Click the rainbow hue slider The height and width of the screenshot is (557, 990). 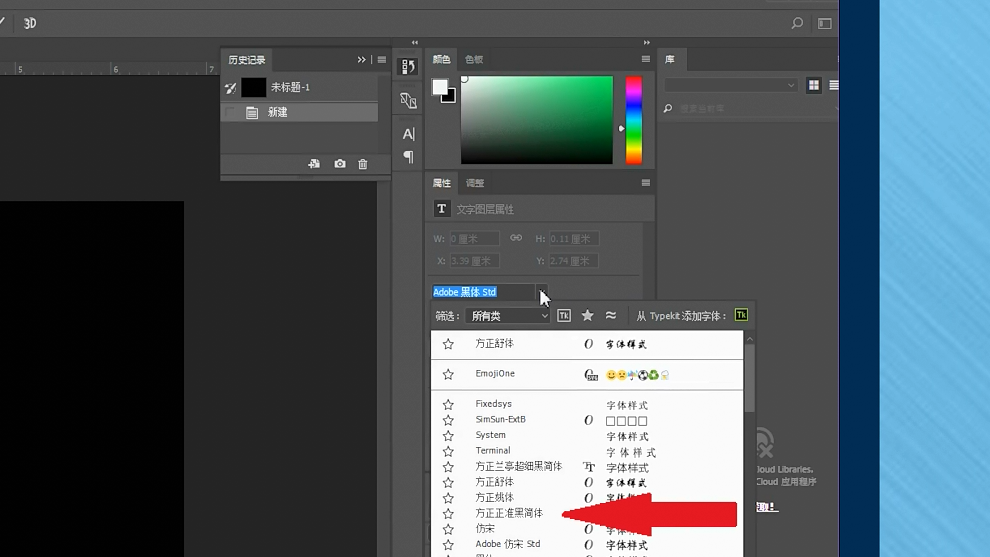[634, 120]
